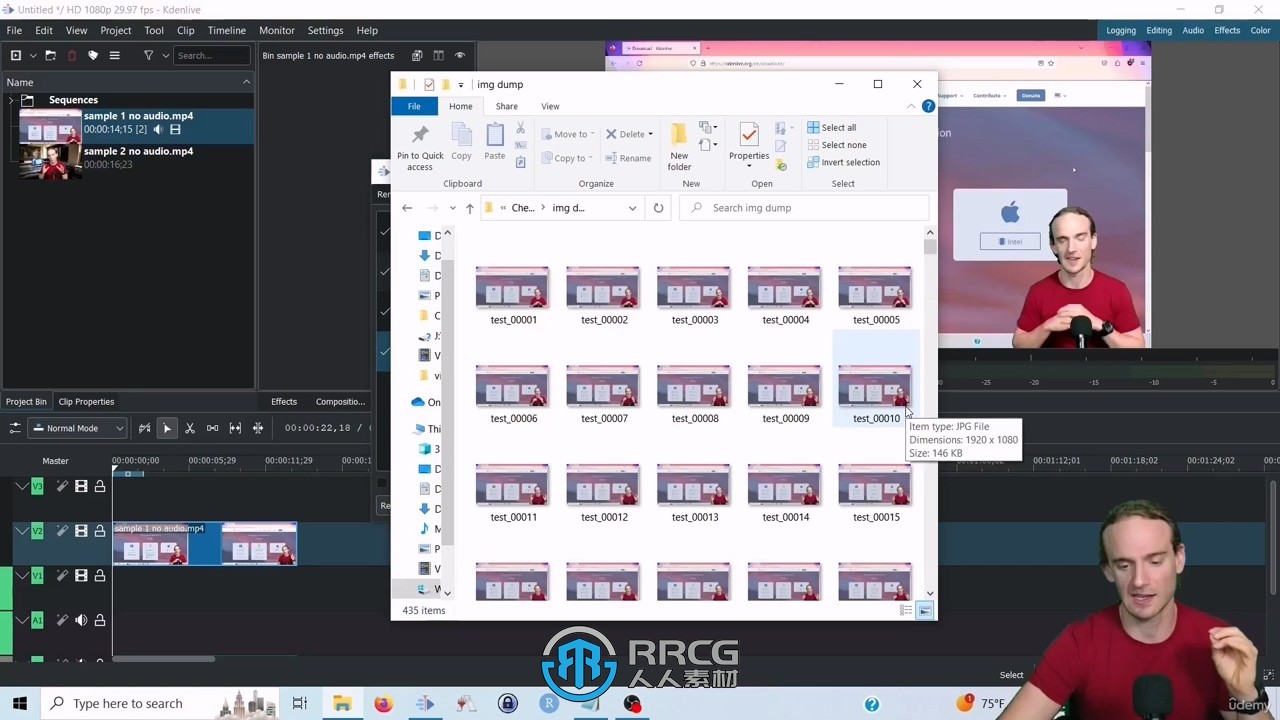Click New folder in Explorer ribbon

coord(679,147)
